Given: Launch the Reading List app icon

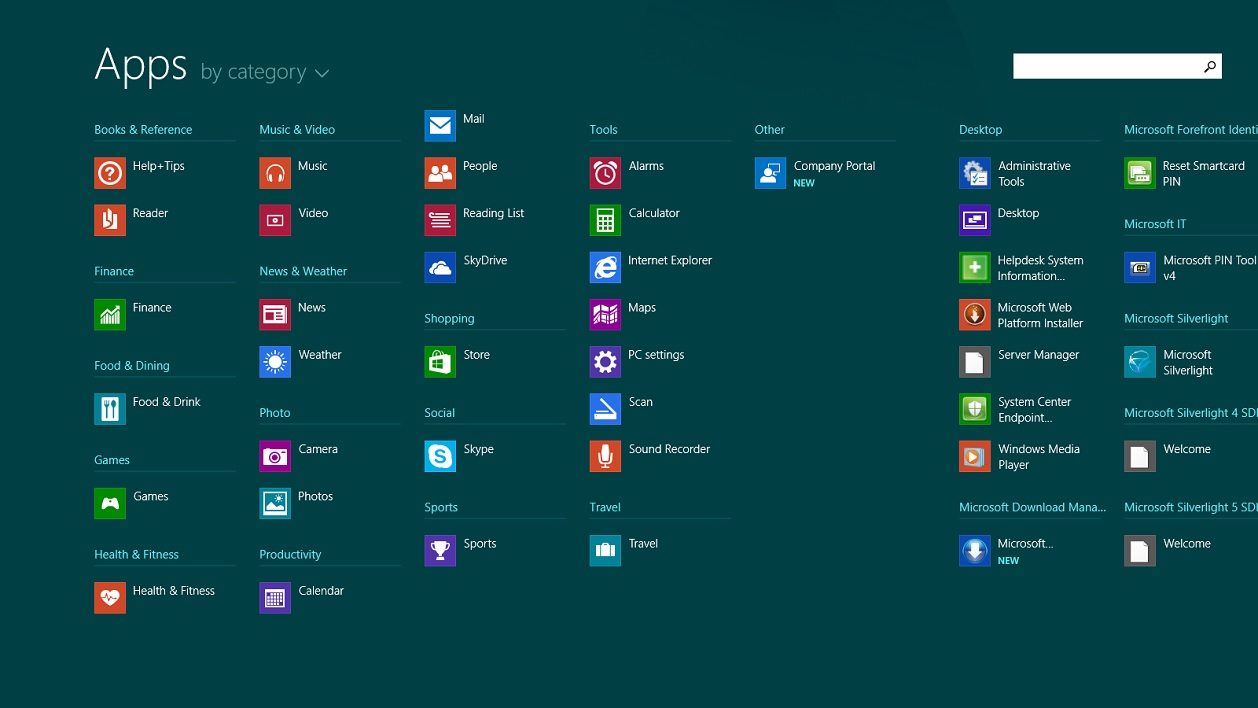Looking at the screenshot, I should (440, 220).
